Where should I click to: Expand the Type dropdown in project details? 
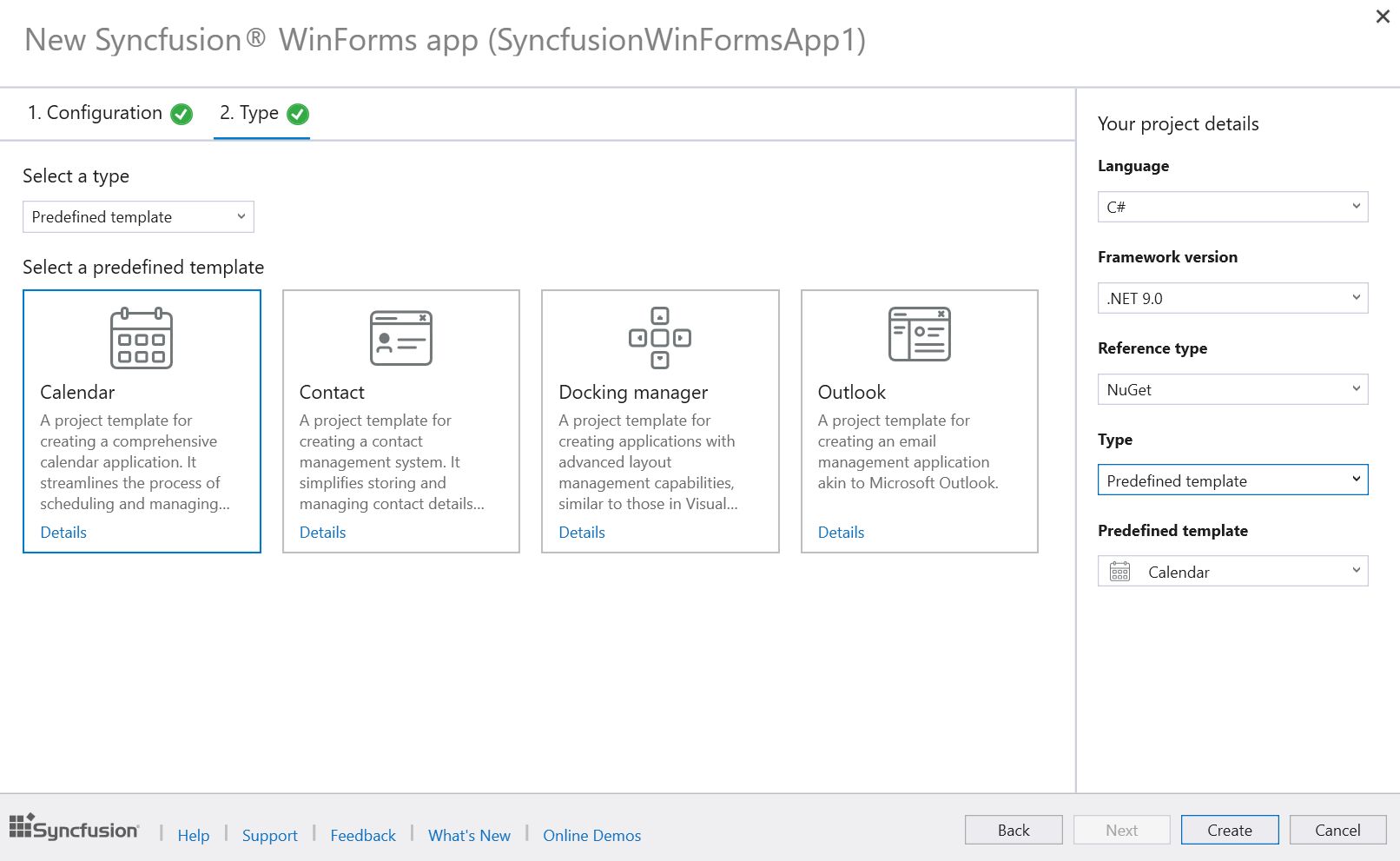1232,480
